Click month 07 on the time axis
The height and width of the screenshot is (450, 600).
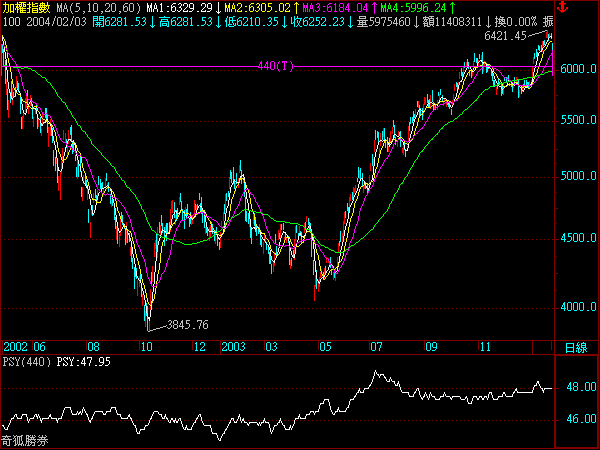coord(376,347)
